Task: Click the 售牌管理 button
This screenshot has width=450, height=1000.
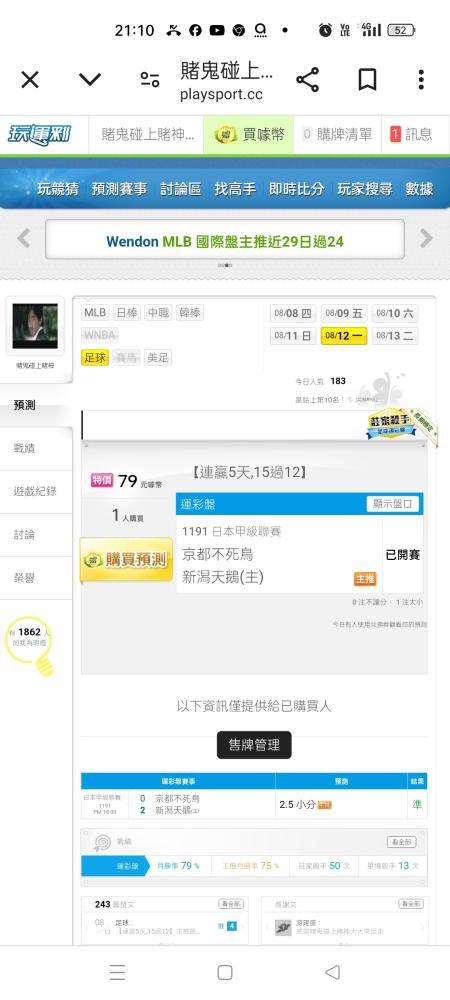Action: tap(254, 745)
